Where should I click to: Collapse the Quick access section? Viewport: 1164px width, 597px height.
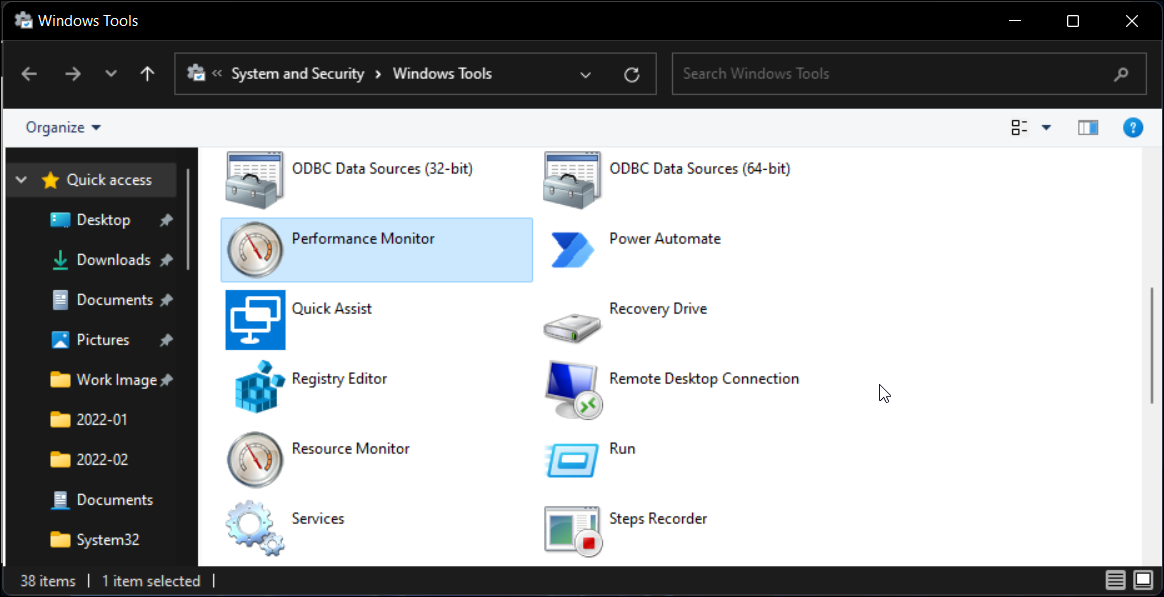coord(21,180)
